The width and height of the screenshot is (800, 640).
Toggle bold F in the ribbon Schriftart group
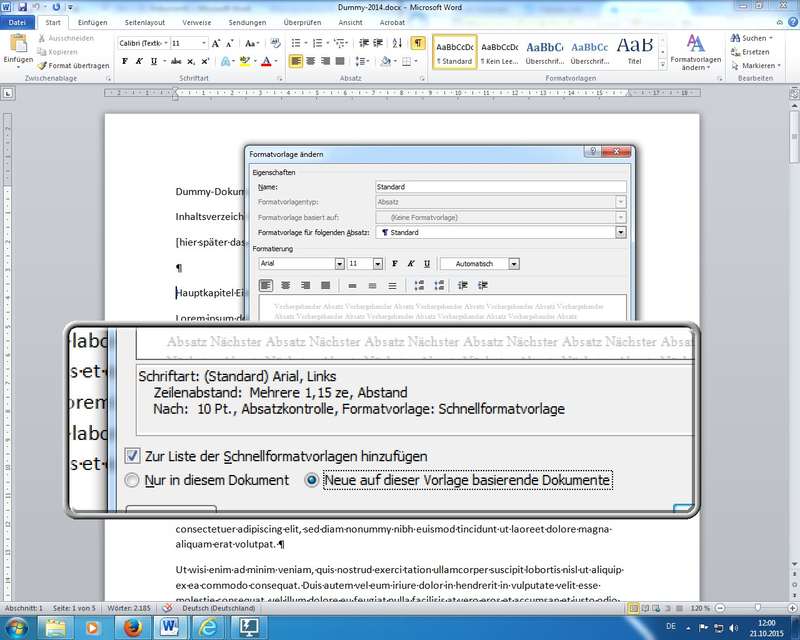pyautogui.click(x=124, y=61)
